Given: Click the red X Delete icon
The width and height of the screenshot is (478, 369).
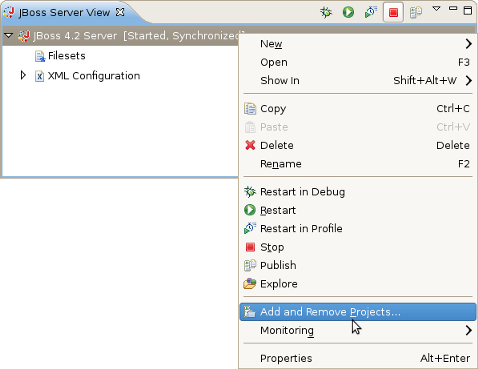Looking at the screenshot, I should (250, 145).
